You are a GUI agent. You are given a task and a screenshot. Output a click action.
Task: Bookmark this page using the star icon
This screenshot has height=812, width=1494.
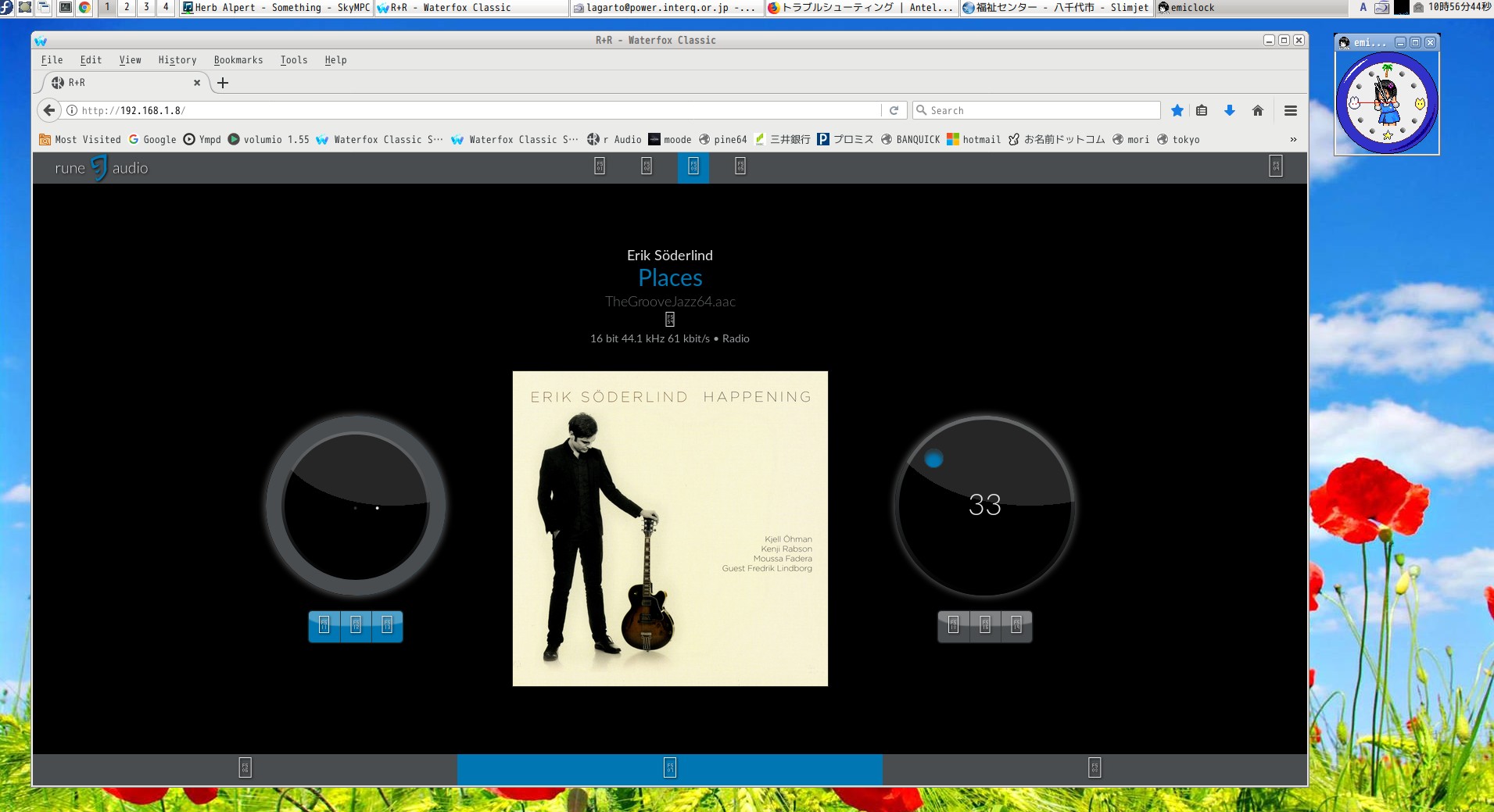tap(1177, 110)
